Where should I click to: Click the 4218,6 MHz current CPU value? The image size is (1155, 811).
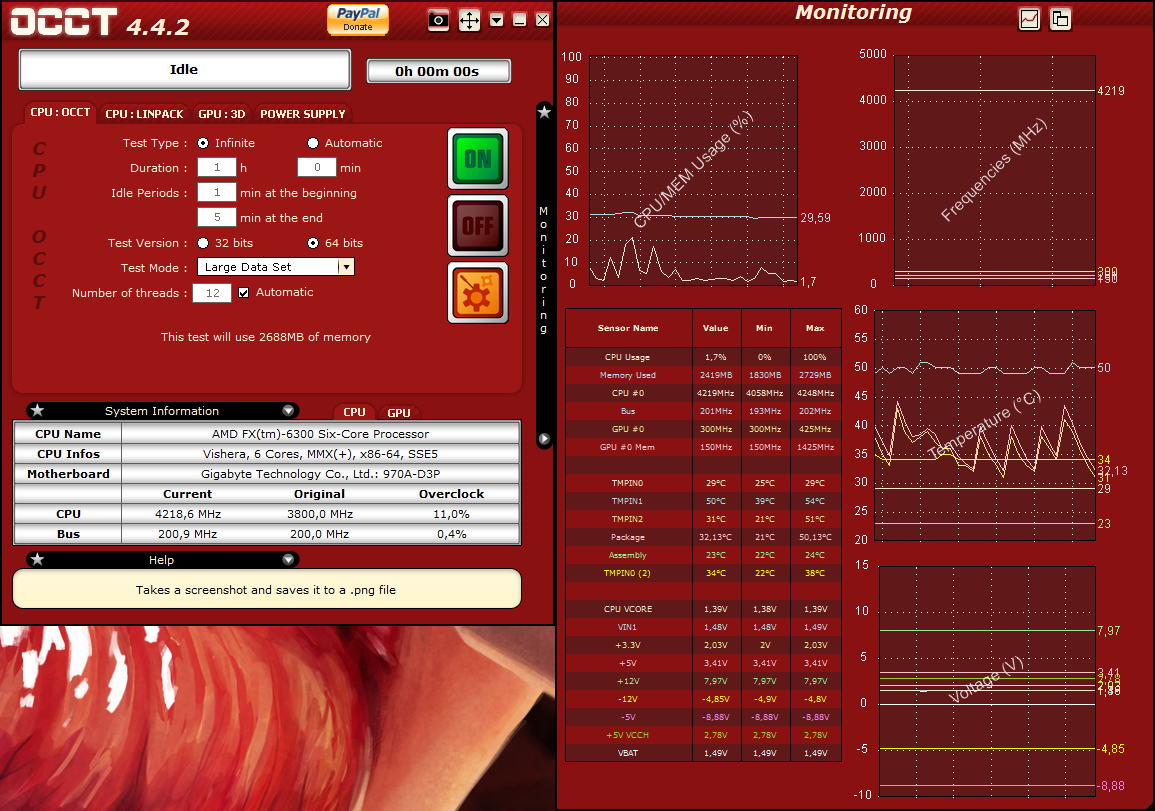188,514
